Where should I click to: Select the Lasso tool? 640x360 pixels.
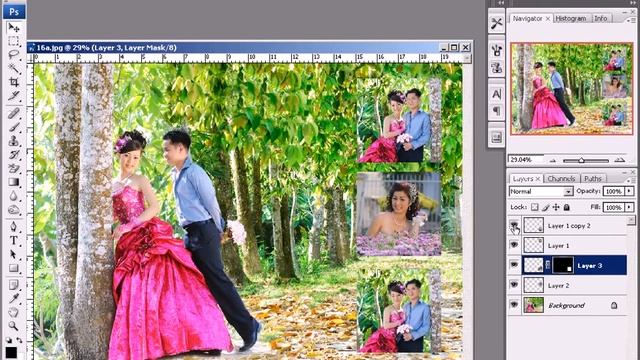[x=13, y=54]
